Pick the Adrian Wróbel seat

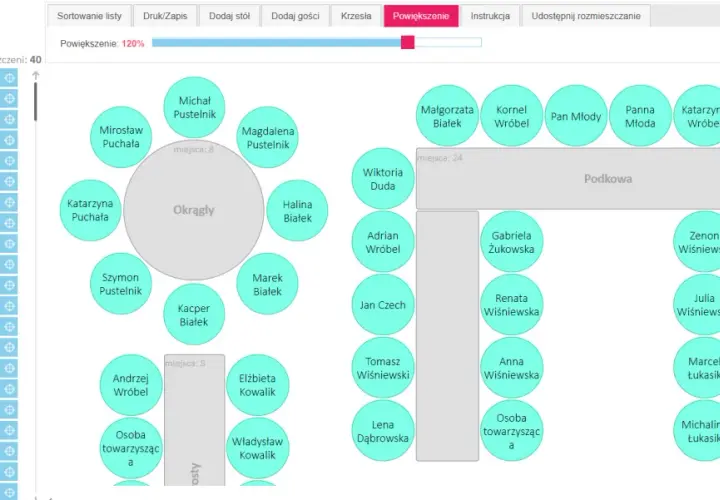point(383,242)
